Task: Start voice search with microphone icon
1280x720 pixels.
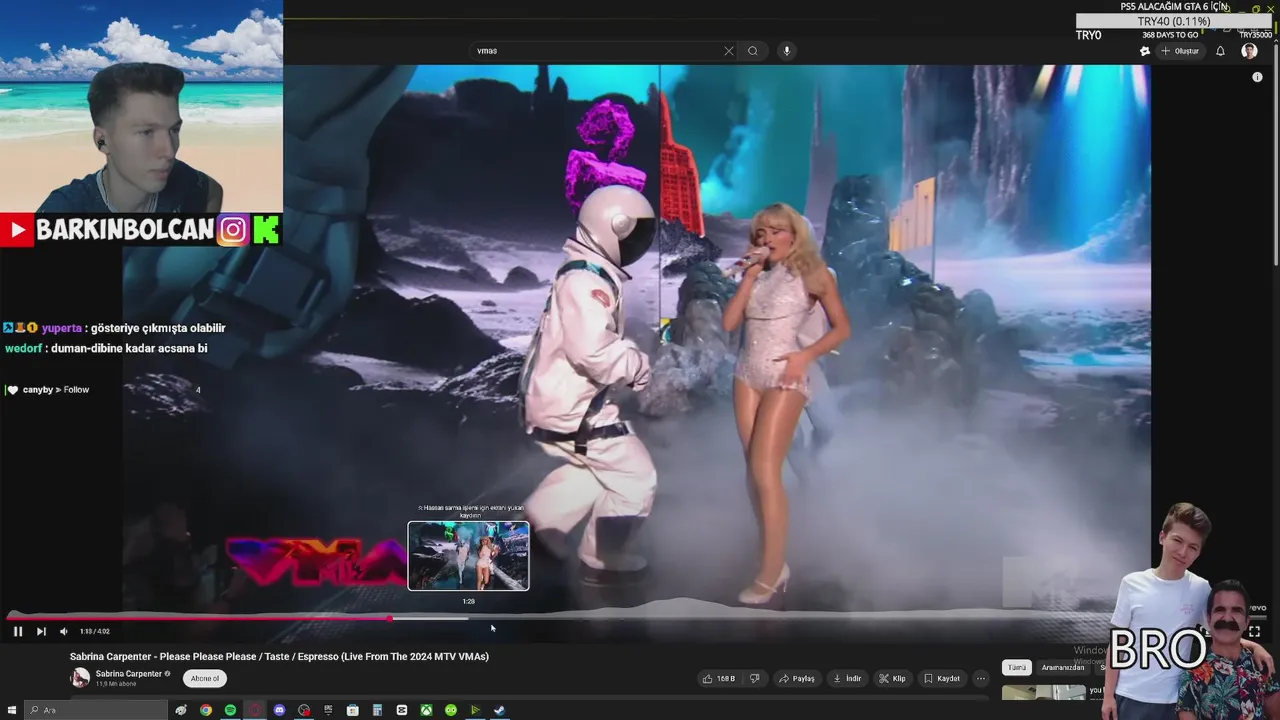Action: click(x=786, y=51)
